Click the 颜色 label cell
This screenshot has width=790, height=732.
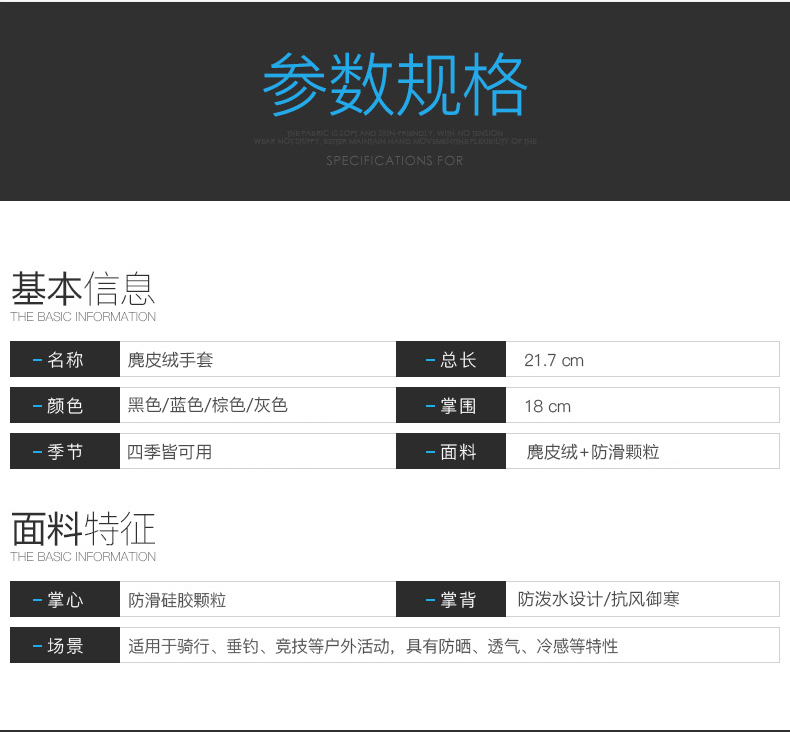pyautogui.click(x=65, y=405)
